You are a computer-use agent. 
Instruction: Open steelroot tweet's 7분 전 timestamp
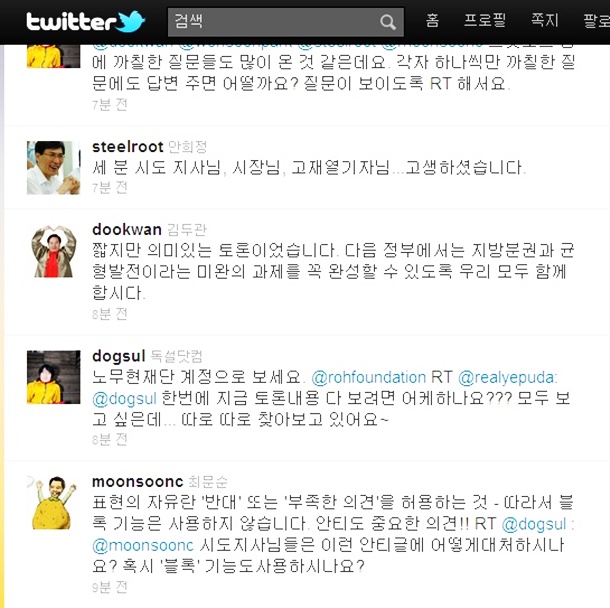point(110,188)
